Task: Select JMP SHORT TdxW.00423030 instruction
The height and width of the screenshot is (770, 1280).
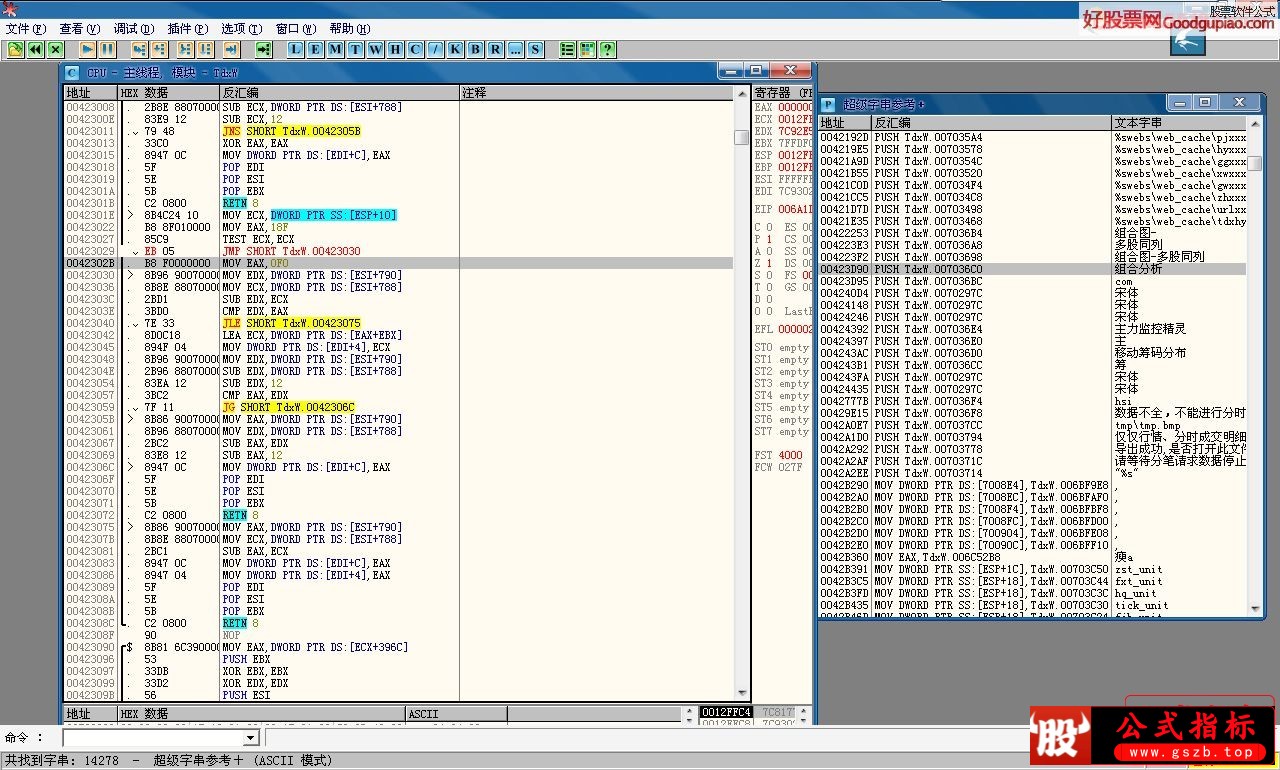Action: click(x=291, y=251)
